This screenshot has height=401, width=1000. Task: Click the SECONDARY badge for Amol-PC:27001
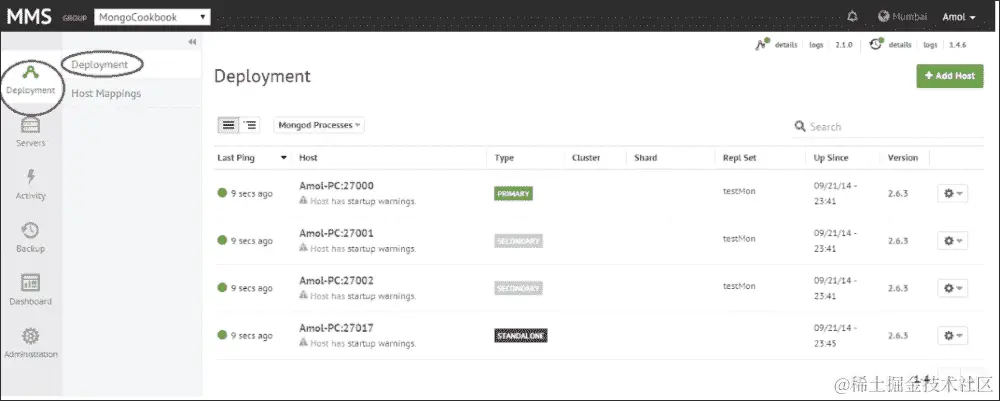518,241
